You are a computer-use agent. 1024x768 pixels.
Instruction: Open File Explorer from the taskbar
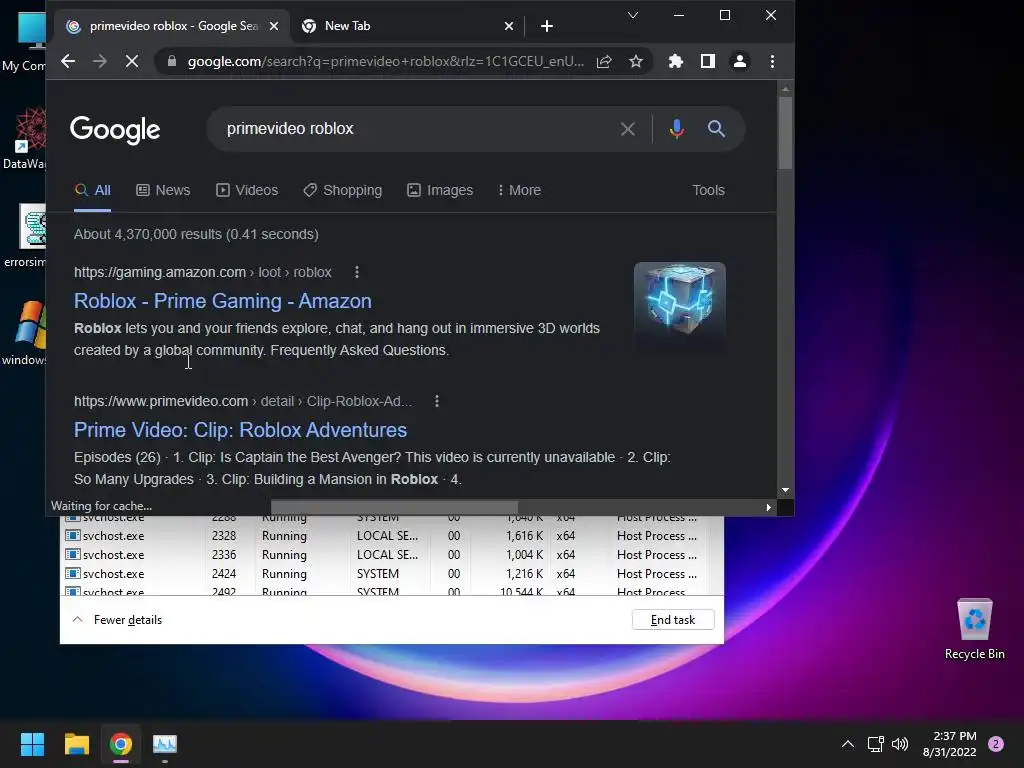[76, 744]
